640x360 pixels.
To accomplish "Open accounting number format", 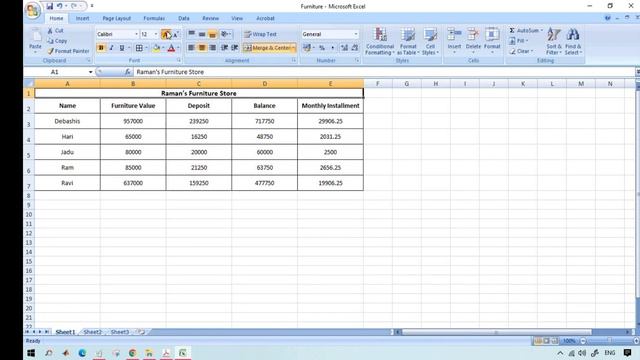I will tap(307, 48).
